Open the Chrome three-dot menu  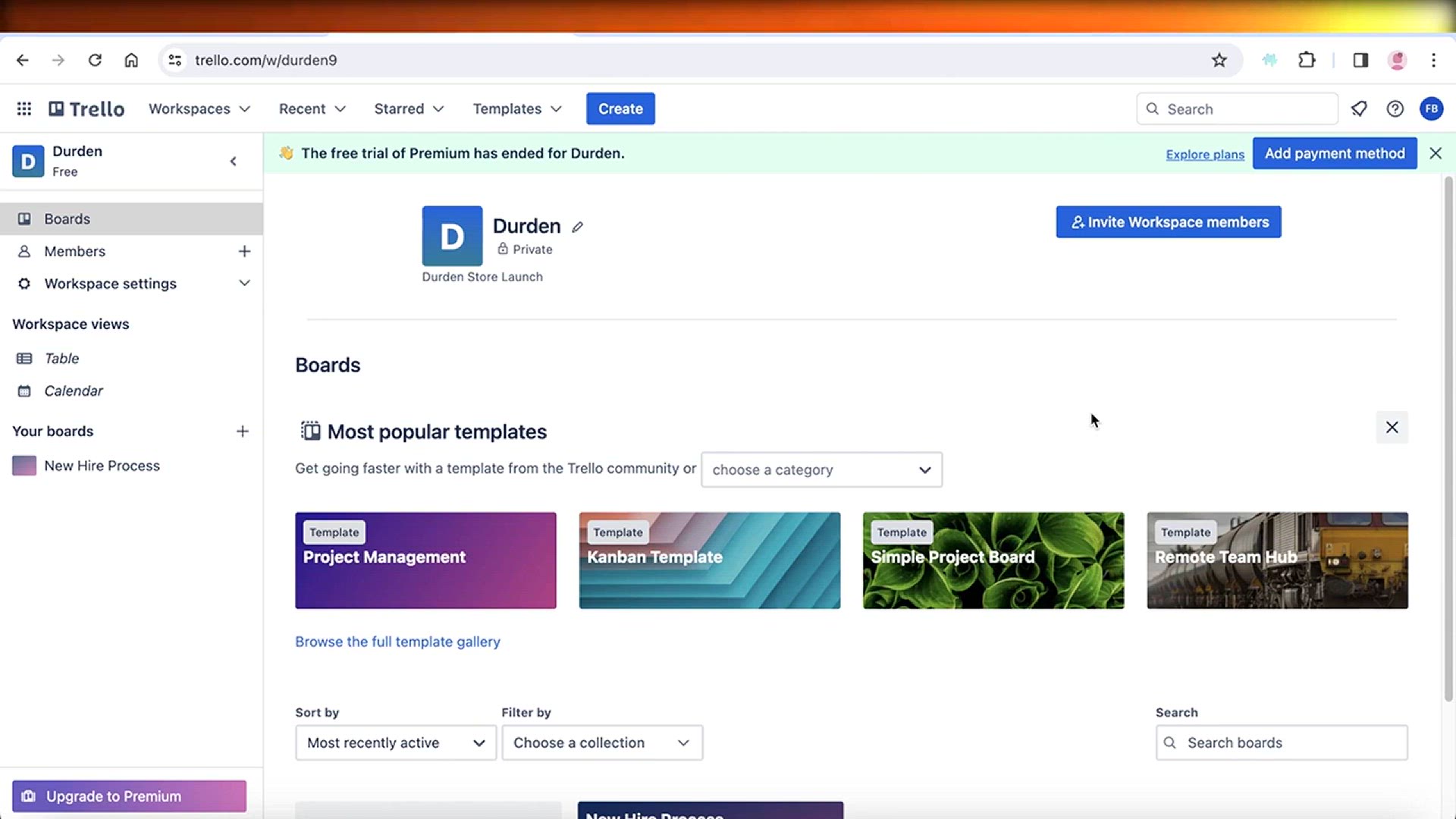click(1433, 60)
